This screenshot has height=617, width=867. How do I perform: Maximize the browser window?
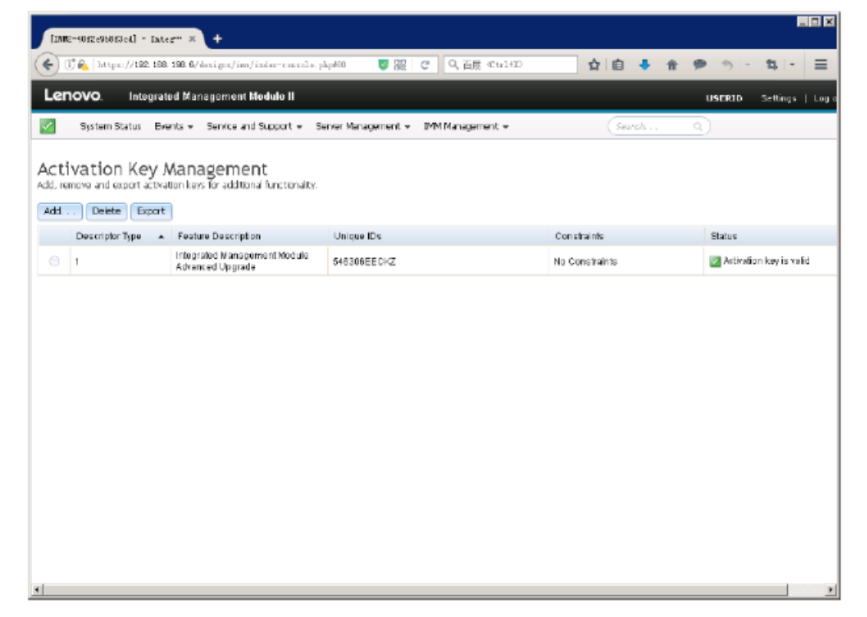tap(816, 22)
